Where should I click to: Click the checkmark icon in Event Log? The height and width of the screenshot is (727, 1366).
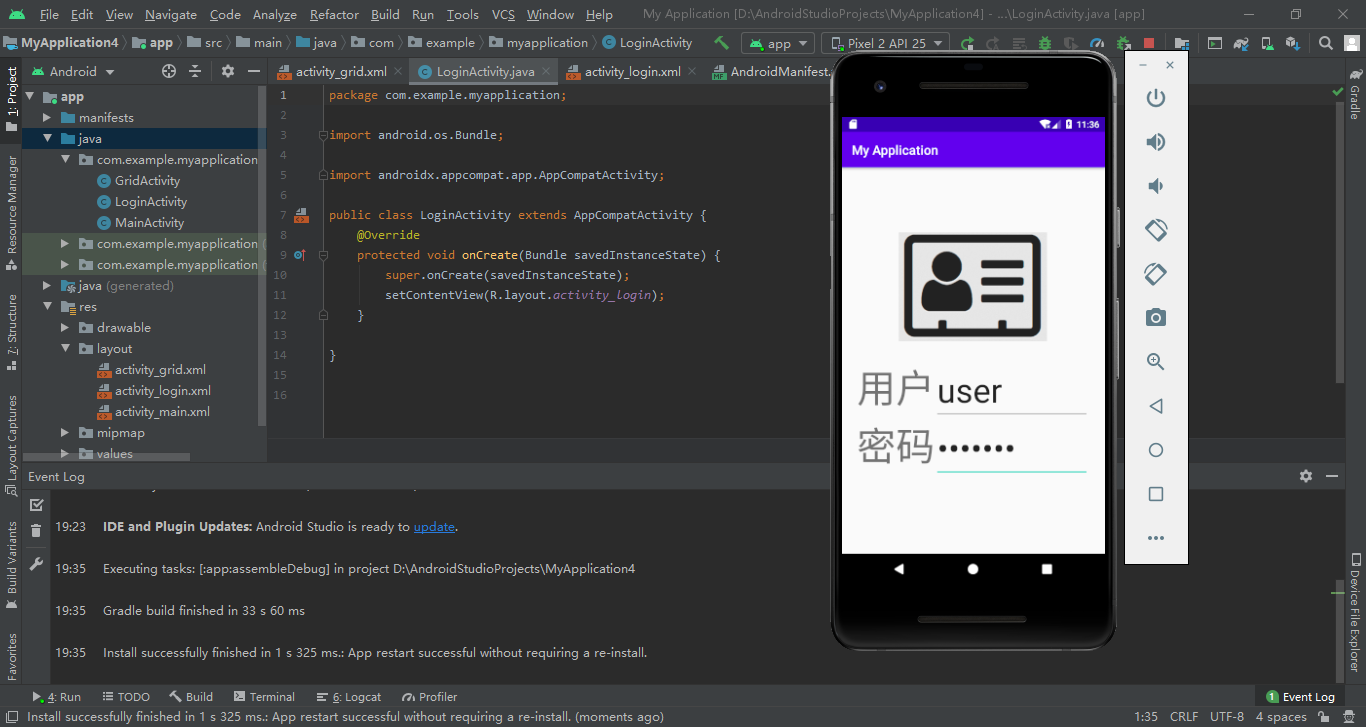[x=36, y=504]
